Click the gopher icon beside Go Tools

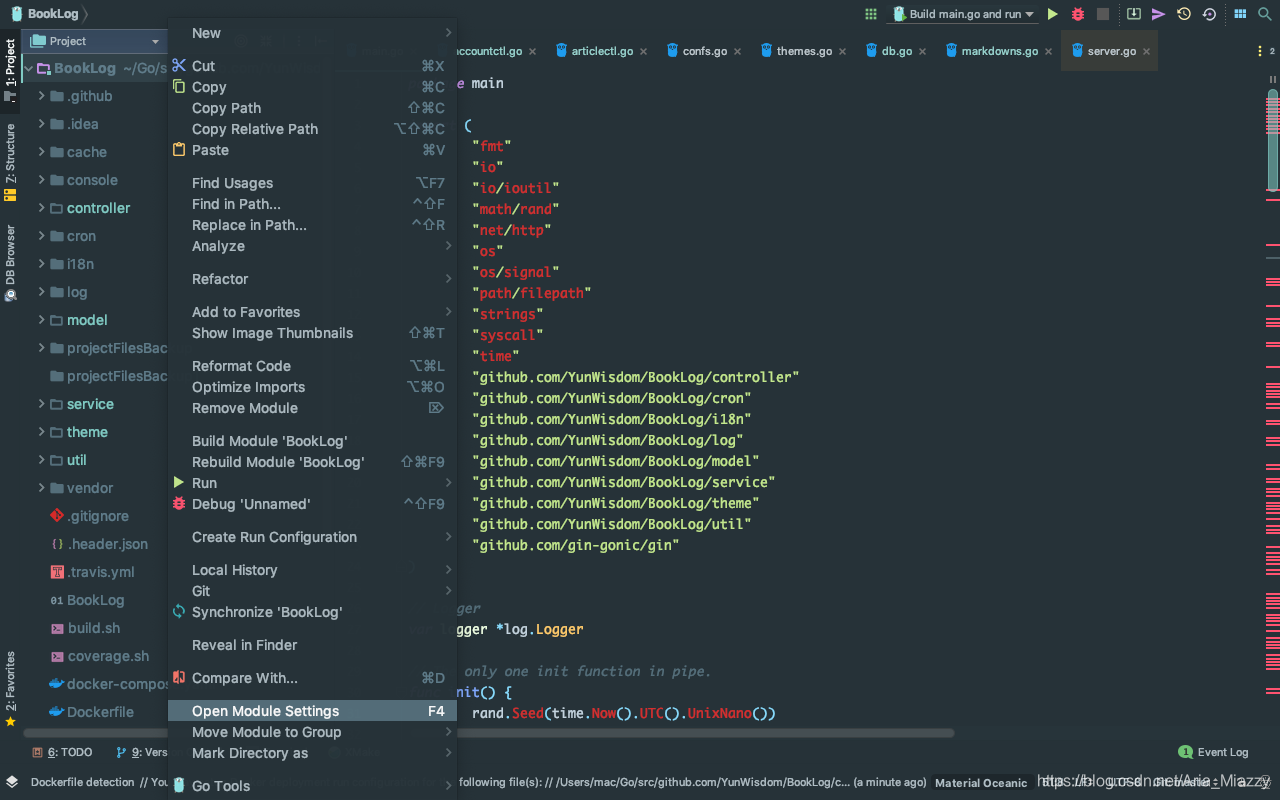tap(179, 786)
